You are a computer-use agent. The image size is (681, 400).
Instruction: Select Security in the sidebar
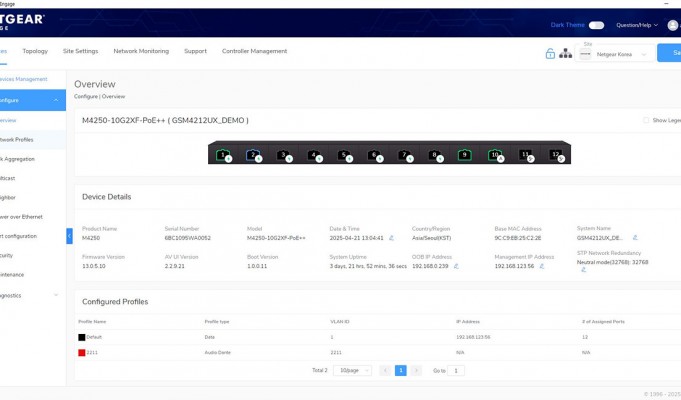(x=33, y=255)
